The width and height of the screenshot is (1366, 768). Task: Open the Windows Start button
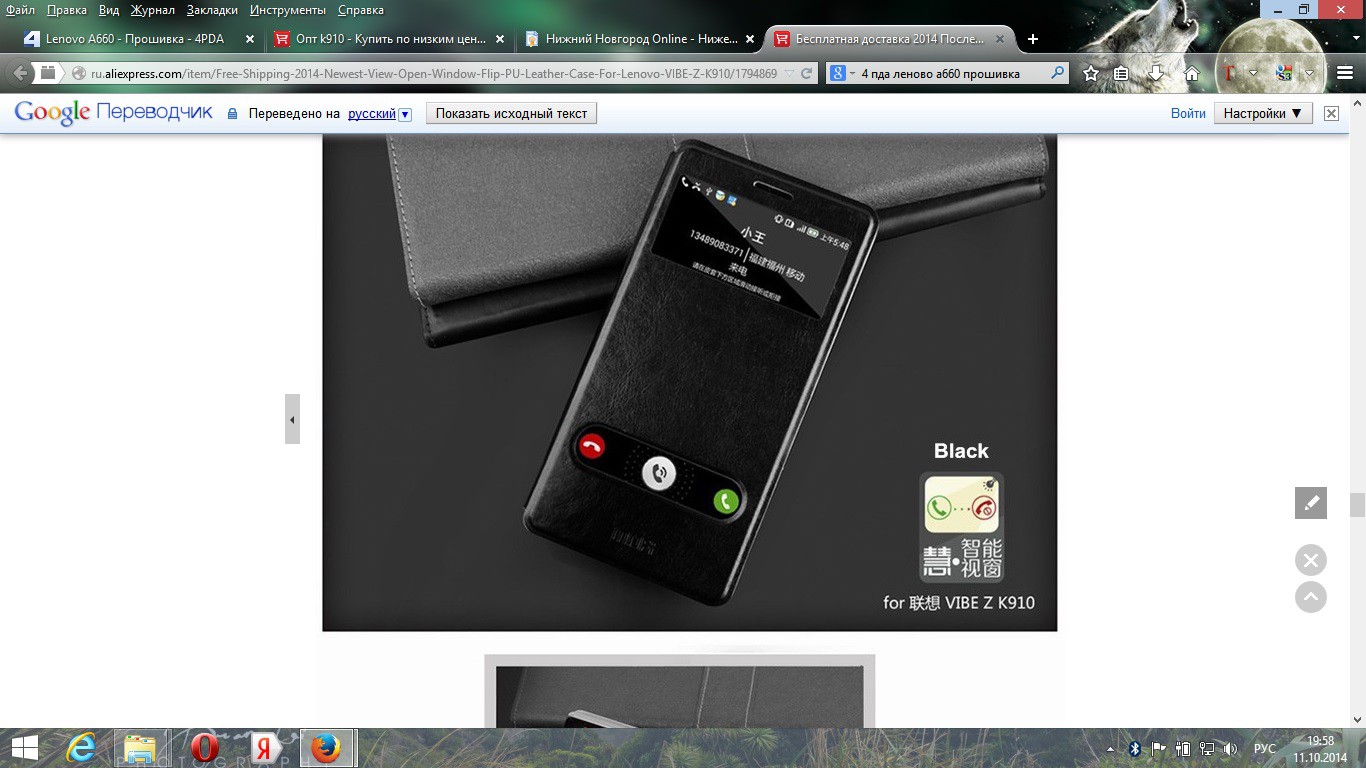(25, 748)
